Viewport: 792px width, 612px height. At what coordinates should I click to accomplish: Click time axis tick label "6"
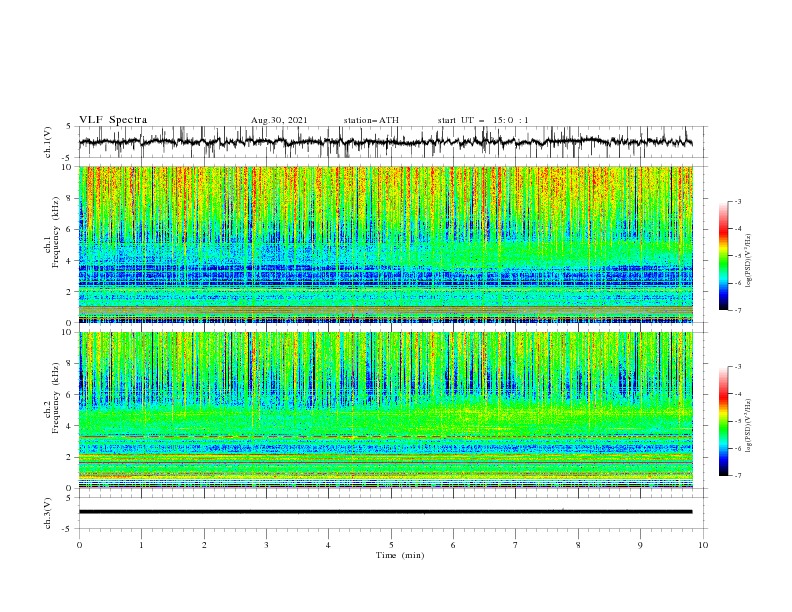click(453, 545)
